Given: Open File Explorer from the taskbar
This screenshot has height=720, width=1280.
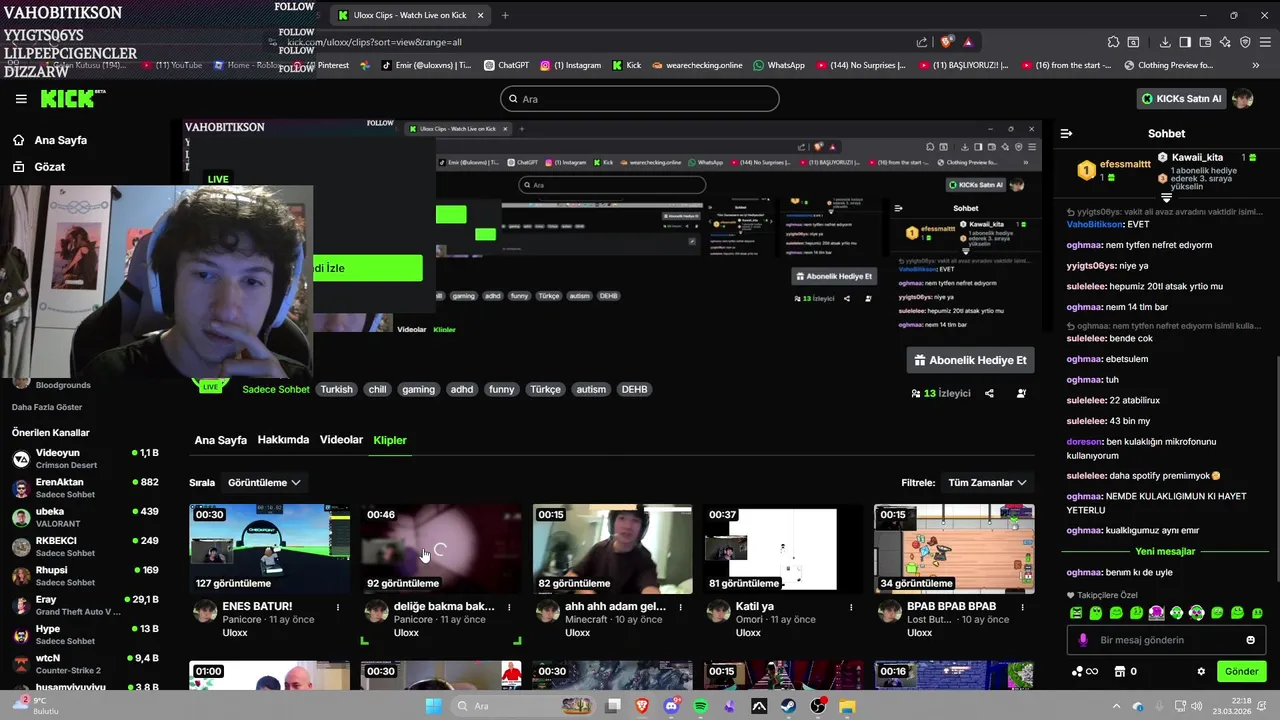Looking at the screenshot, I should [x=847, y=706].
